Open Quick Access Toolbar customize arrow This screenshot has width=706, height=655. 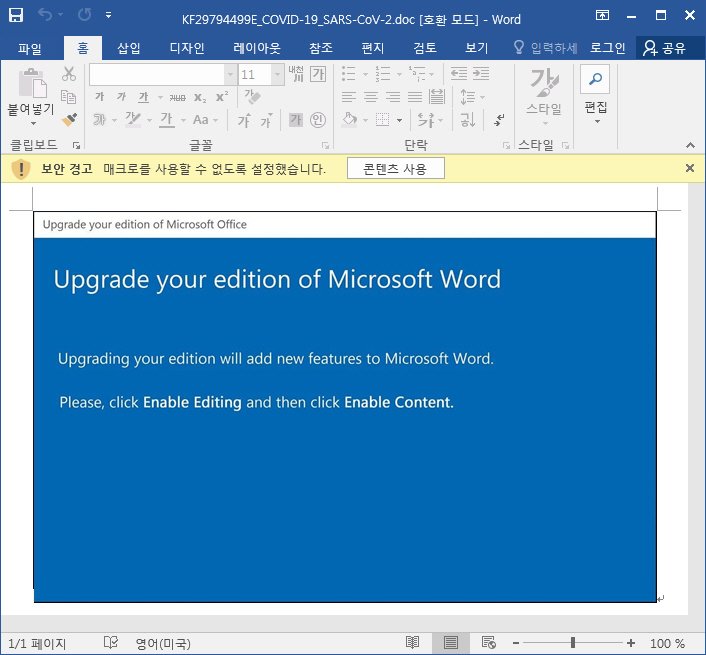point(109,15)
